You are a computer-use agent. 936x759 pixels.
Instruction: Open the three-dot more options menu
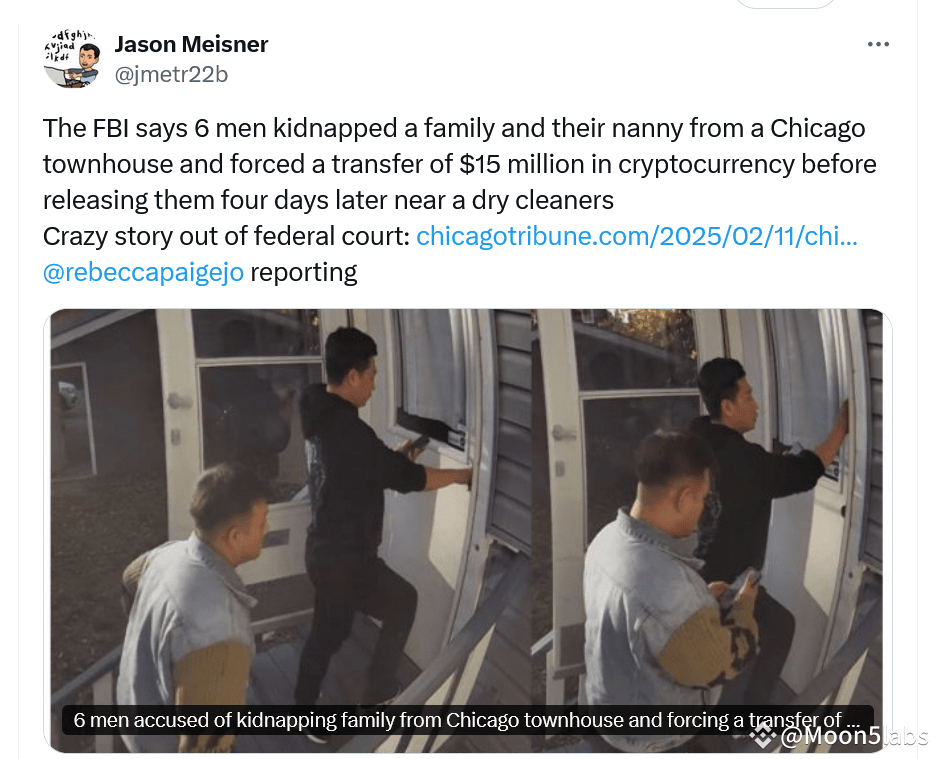pyautogui.click(x=878, y=44)
